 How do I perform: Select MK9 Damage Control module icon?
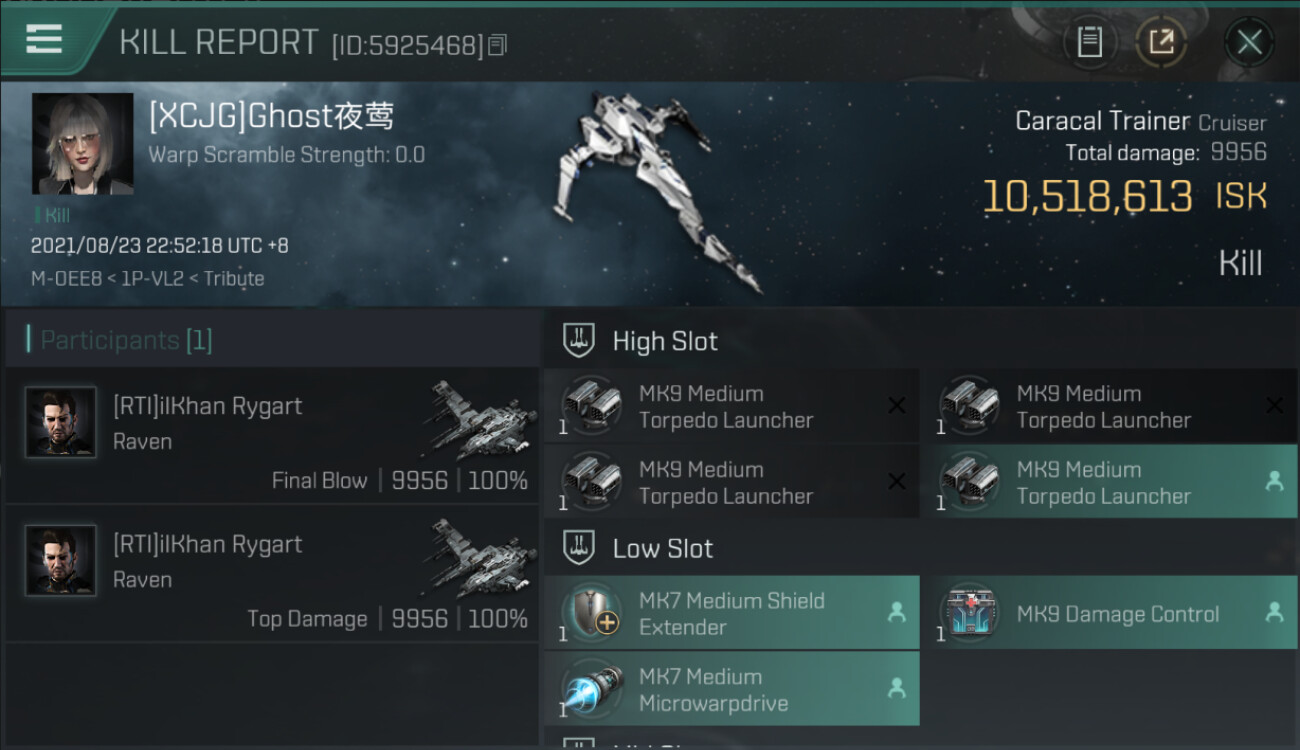(x=969, y=613)
